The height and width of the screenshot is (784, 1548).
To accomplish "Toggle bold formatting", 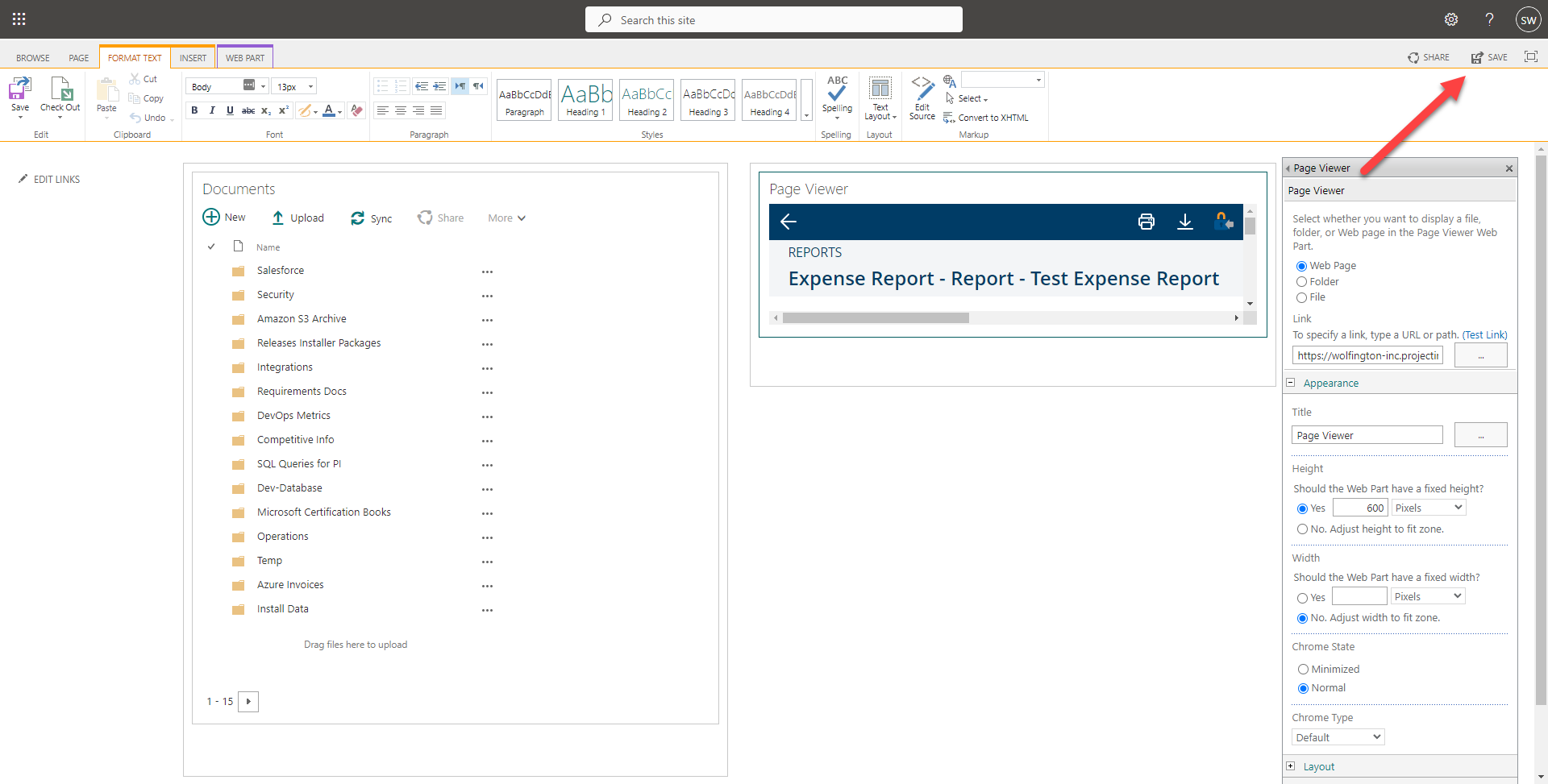I will coord(194,110).
